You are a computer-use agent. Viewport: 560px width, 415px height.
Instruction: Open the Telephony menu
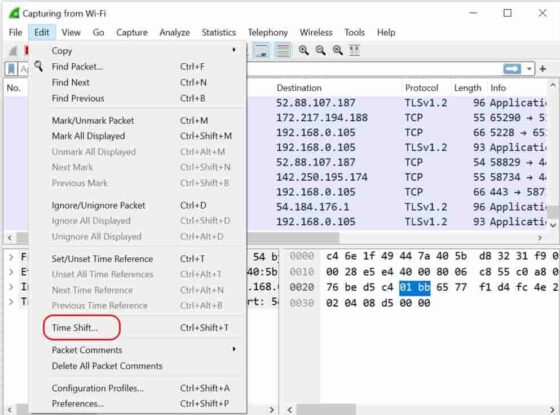click(268, 32)
